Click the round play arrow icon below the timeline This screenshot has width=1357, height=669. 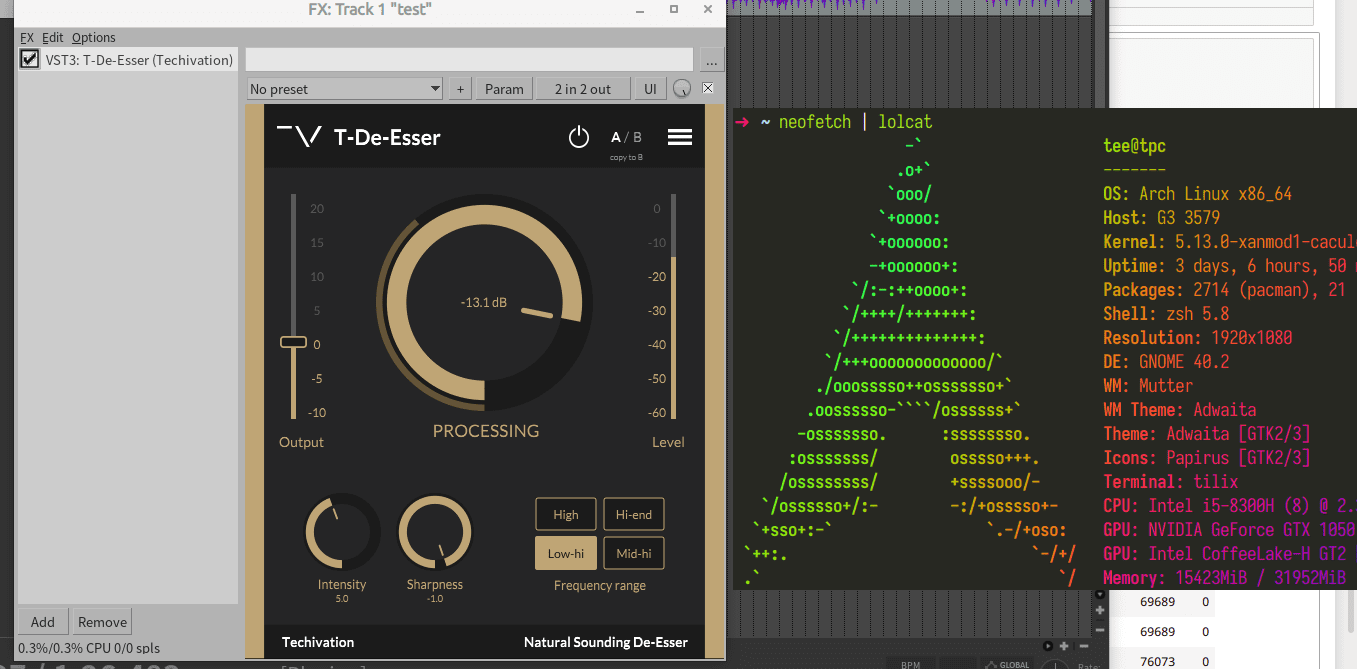1048,646
